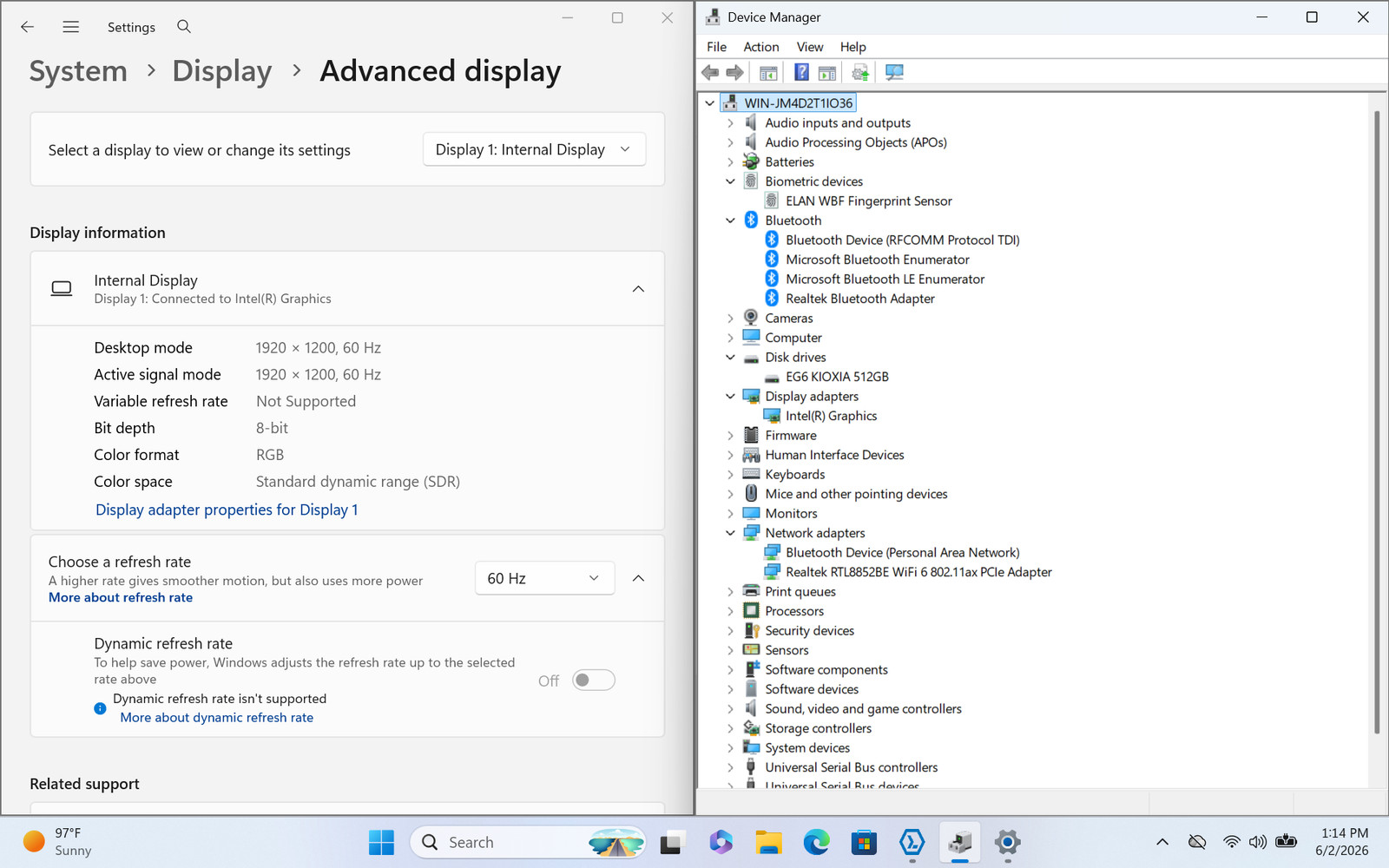Click the Scan for hardware changes monitor icon
This screenshot has width=1389, height=868.
(894, 72)
